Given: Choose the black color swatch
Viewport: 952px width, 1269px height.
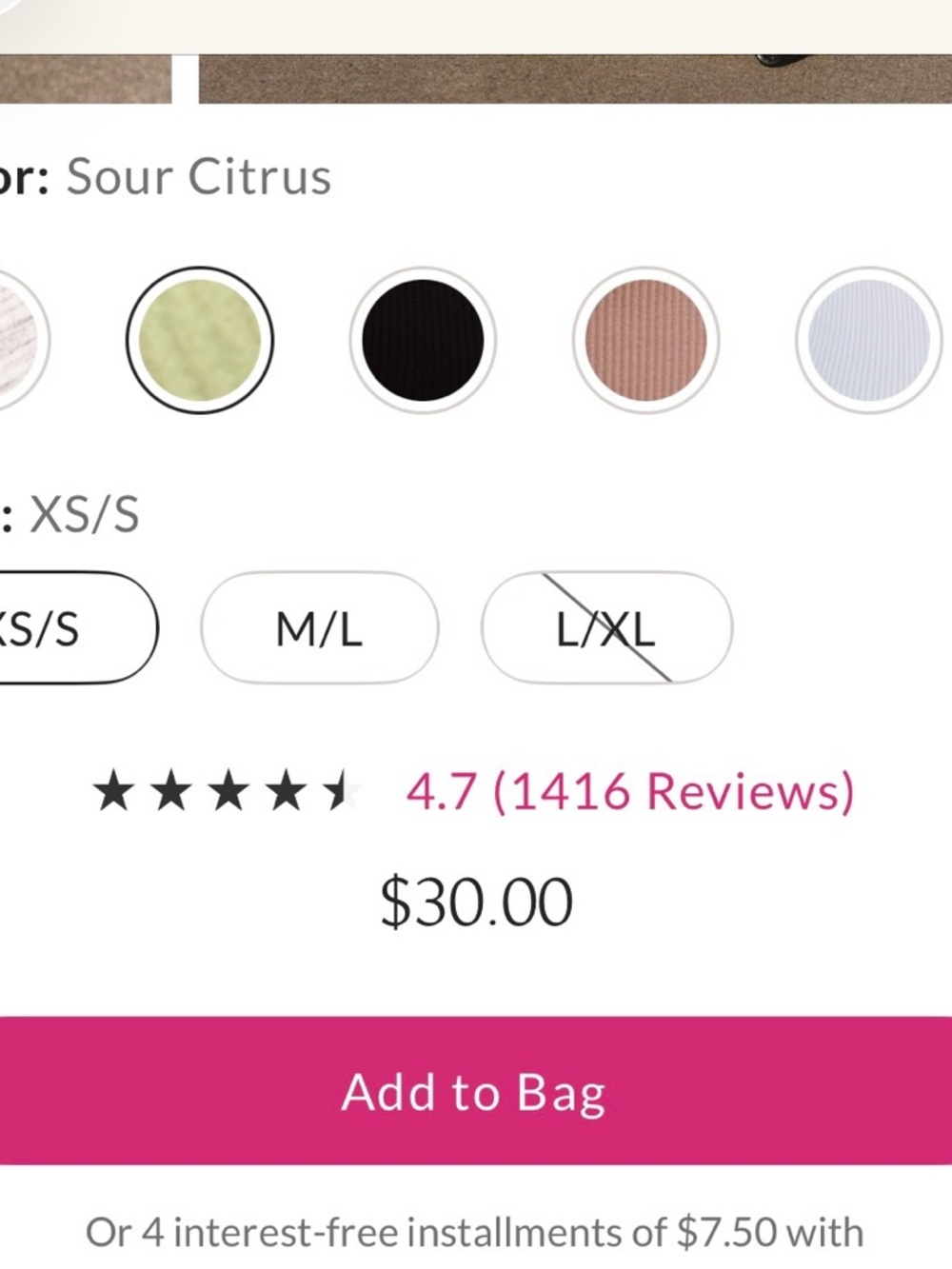Looking at the screenshot, I should tap(423, 340).
